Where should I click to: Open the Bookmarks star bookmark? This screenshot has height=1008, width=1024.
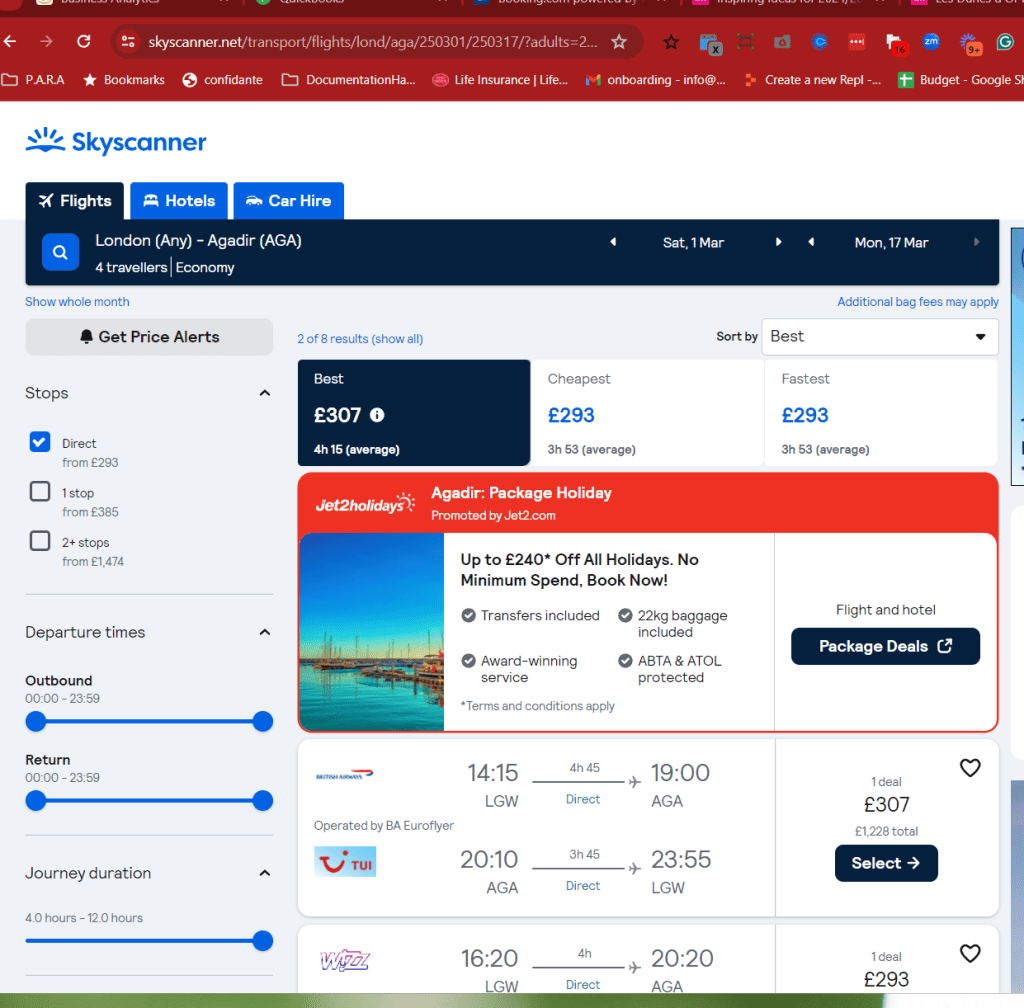(123, 80)
